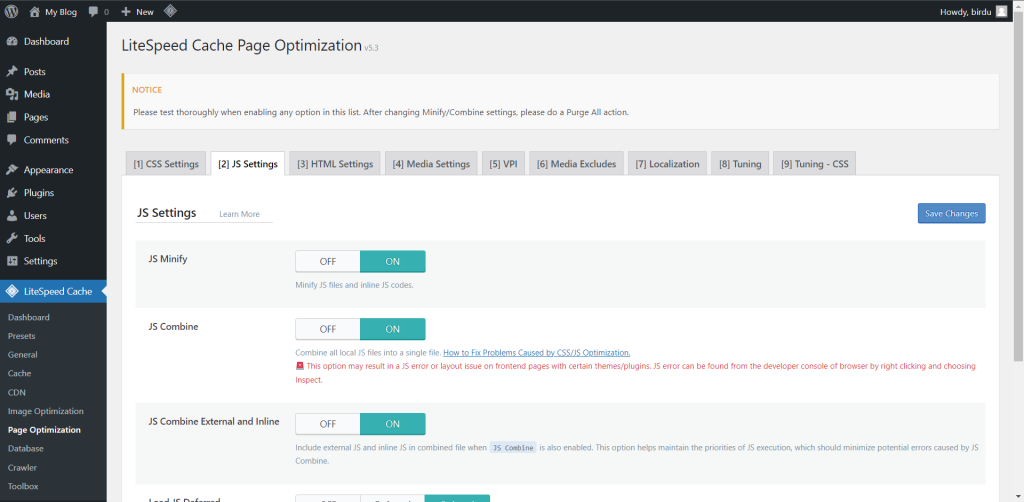Open the [4] Media Settings tab

pyautogui.click(x=431, y=164)
